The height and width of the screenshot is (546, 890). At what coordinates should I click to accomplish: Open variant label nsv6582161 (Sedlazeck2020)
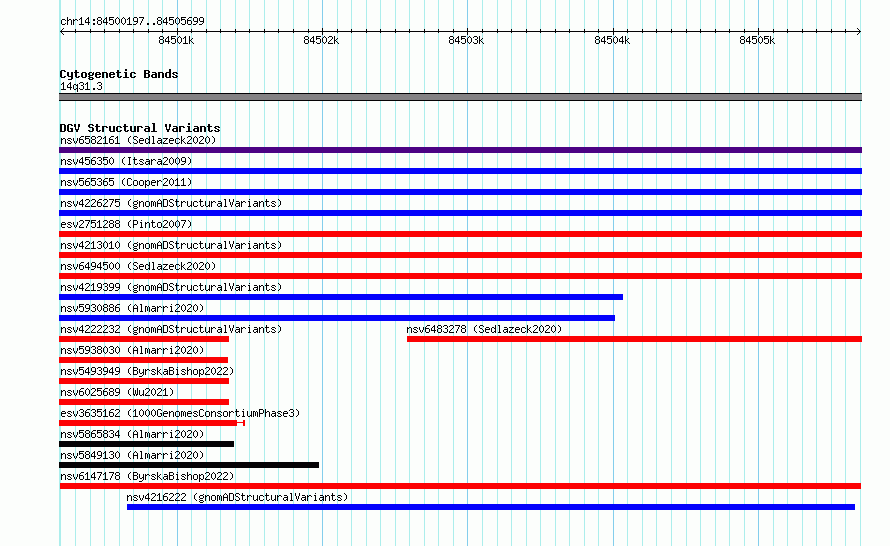pos(138,140)
